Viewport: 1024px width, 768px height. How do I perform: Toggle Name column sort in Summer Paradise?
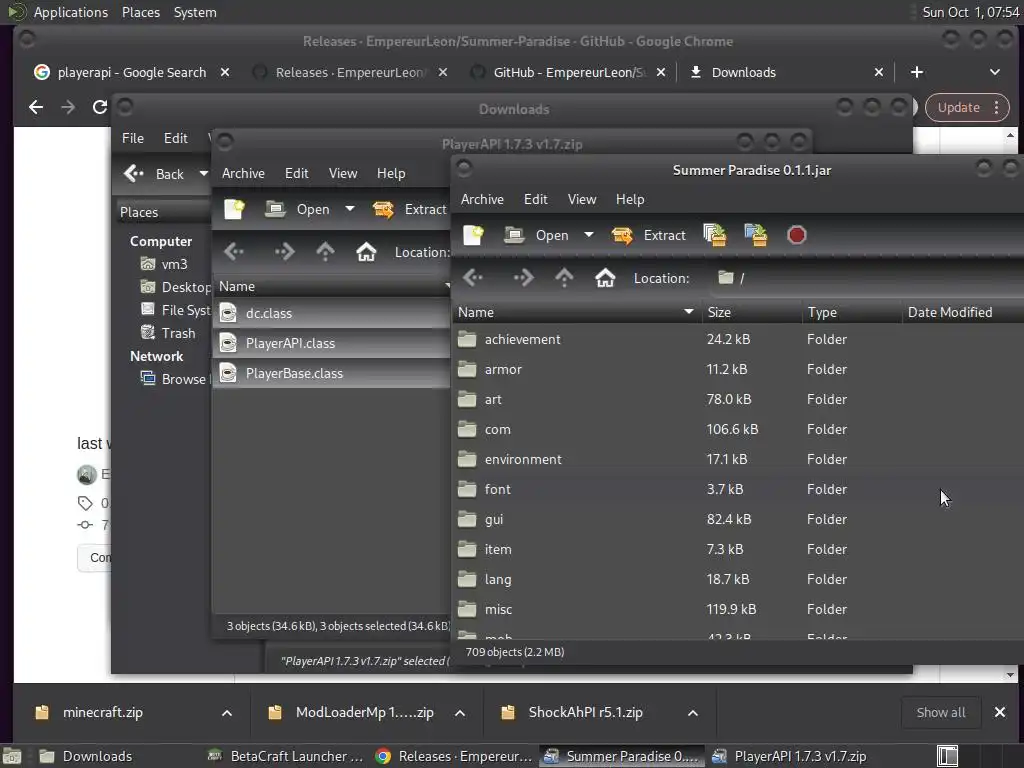coord(577,312)
